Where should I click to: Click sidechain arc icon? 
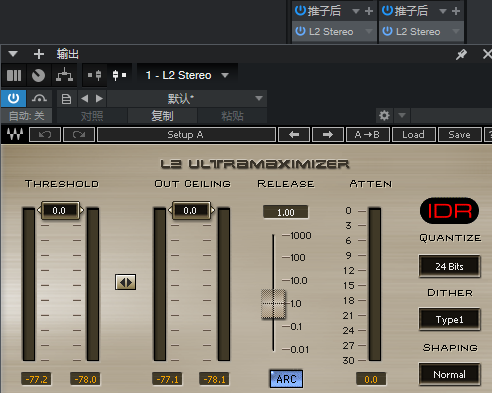39,98
